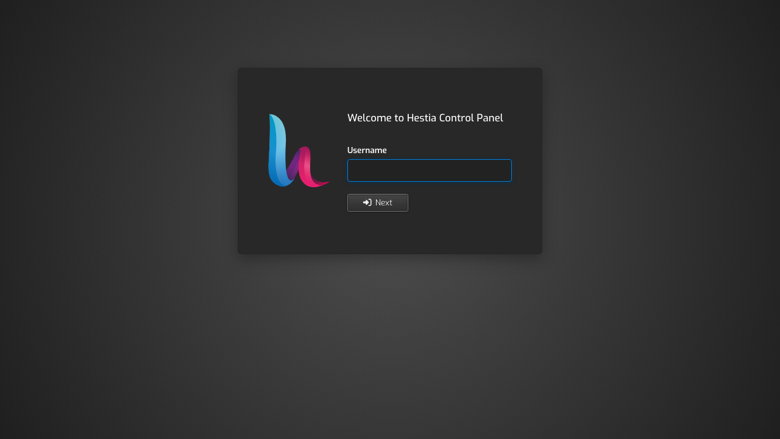Place cursor in the blue-outlined text box
This screenshot has height=439, width=780.
click(429, 171)
